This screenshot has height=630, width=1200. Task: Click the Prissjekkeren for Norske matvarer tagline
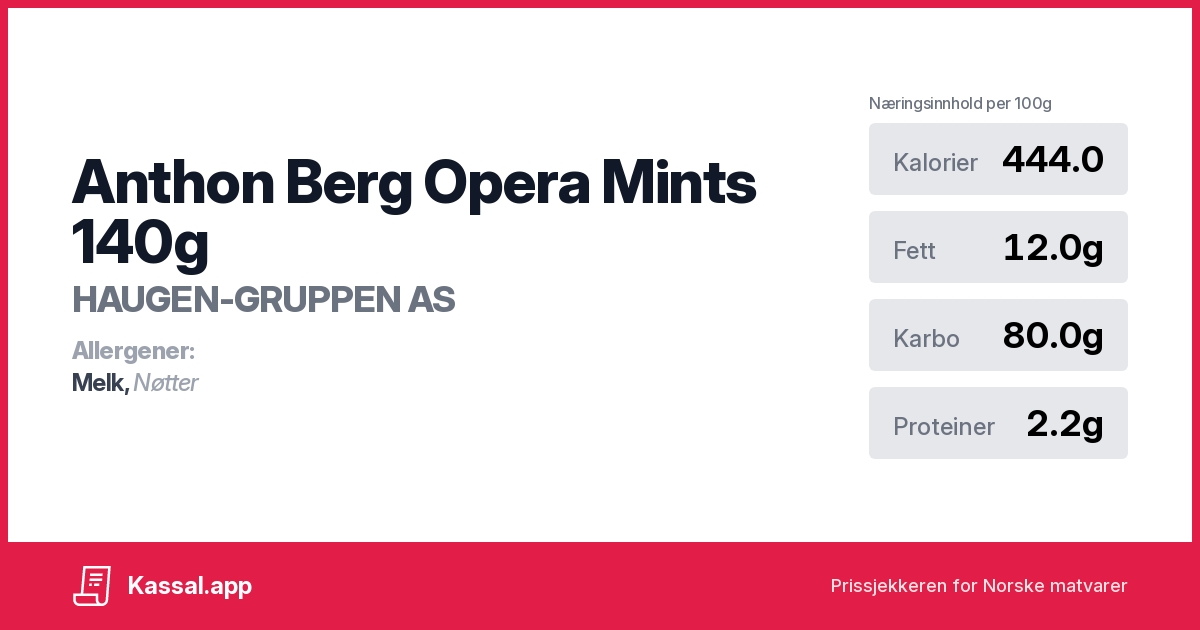(978, 586)
